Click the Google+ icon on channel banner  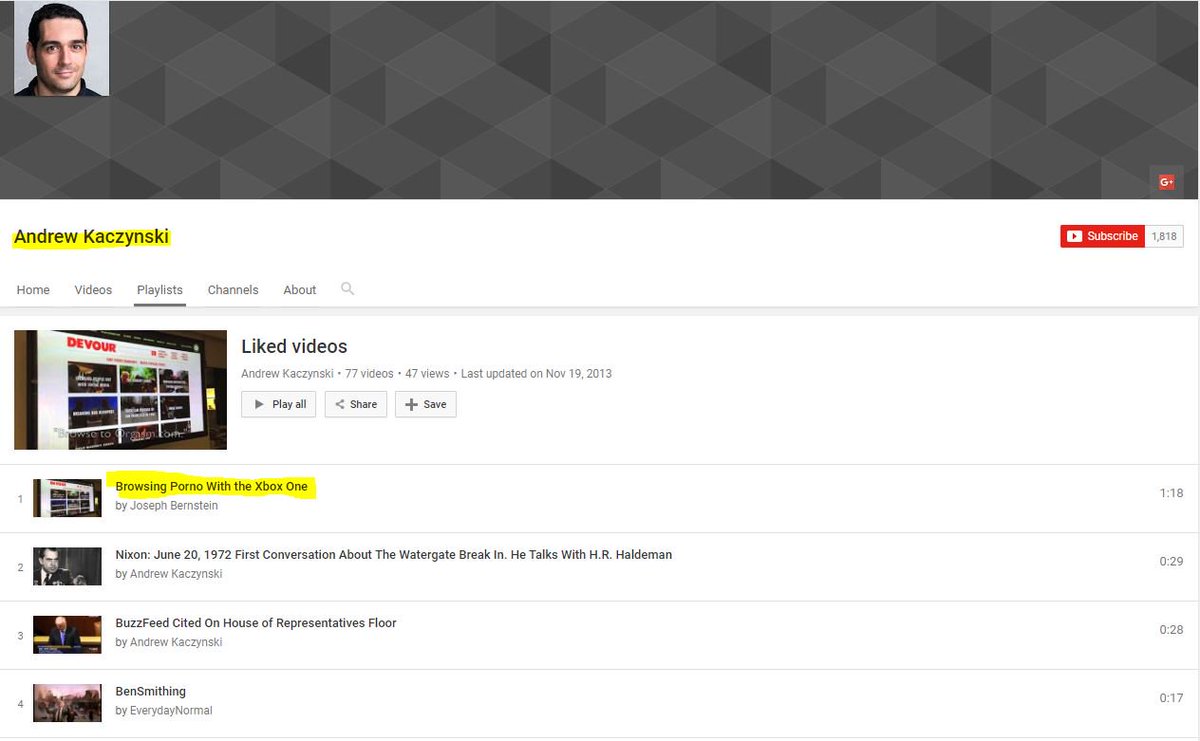click(x=1166, y=181)
